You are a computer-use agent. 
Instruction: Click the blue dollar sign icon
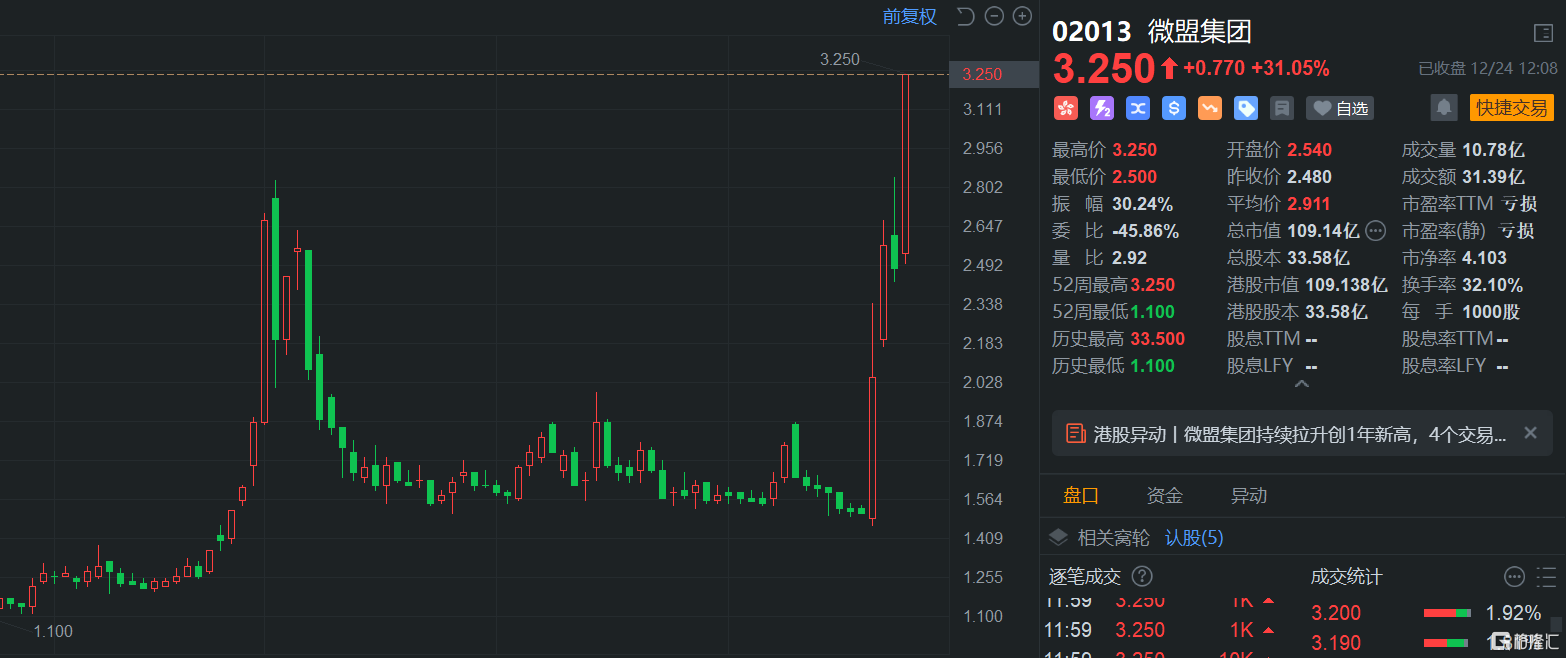(x=1173, y=108)
